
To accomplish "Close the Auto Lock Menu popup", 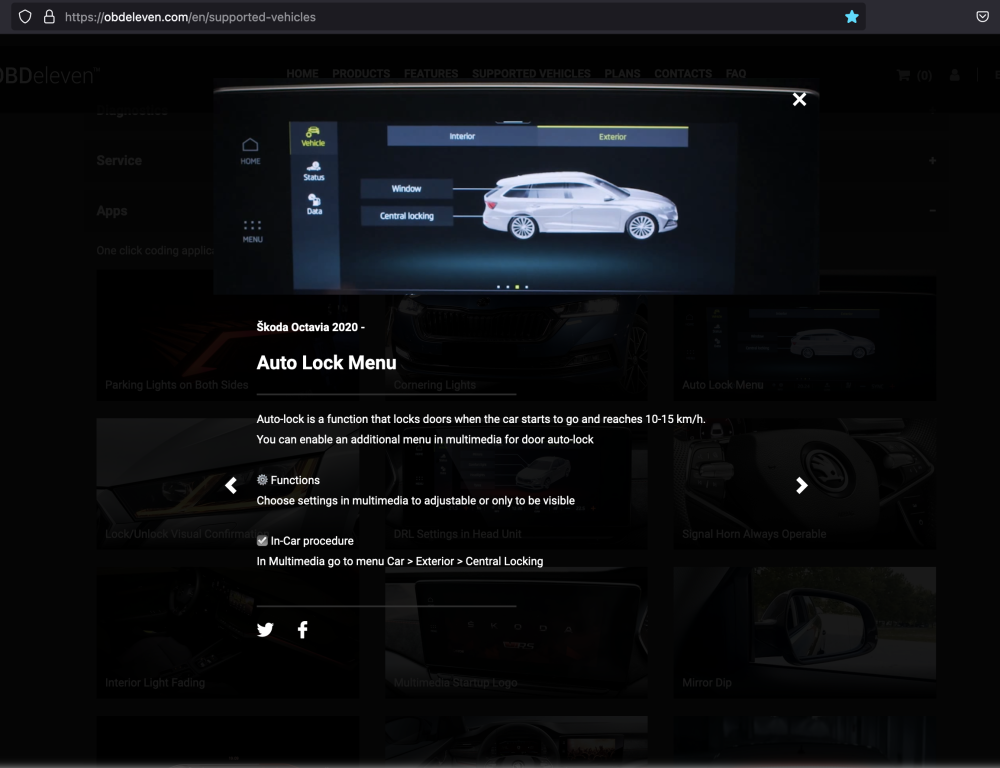I will coord(799,100).
